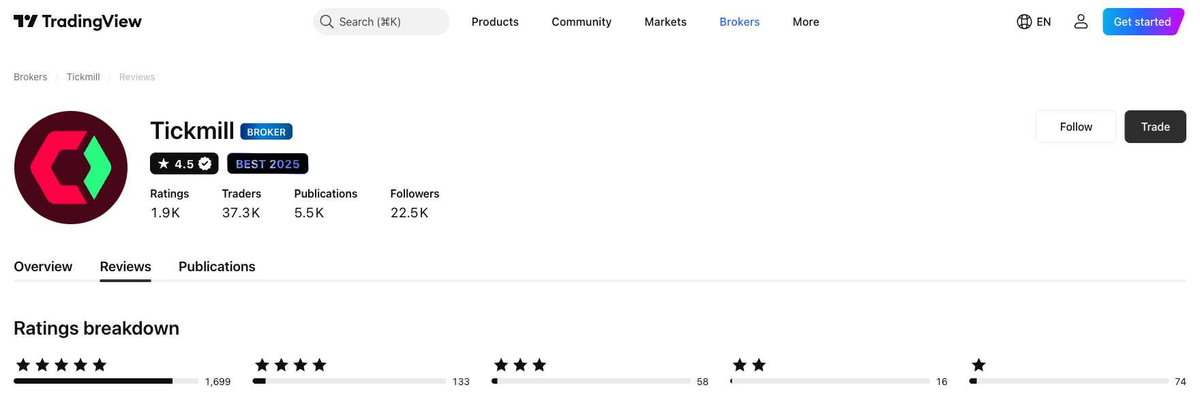Go to Brokers breadcrumb link
The height and width of the screenshot is (404, 1200).
(30, 77)
